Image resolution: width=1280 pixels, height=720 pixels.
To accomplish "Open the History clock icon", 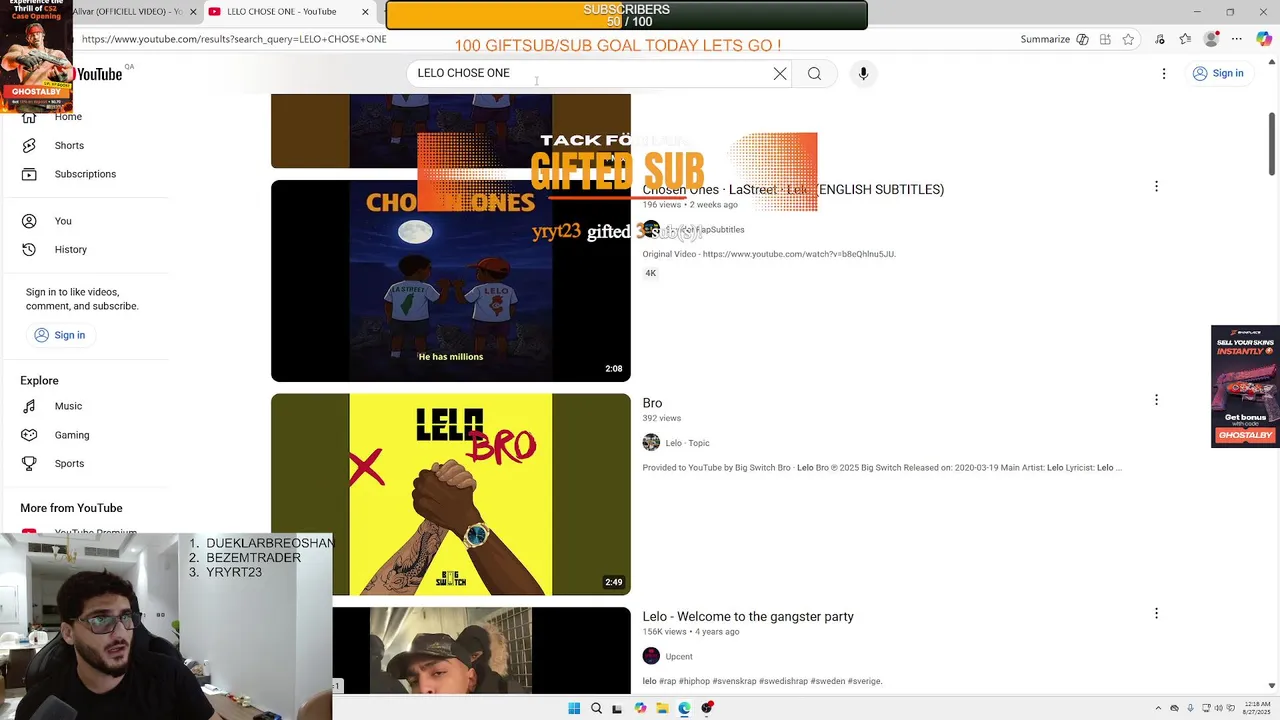I will click(x=29, y=249).
